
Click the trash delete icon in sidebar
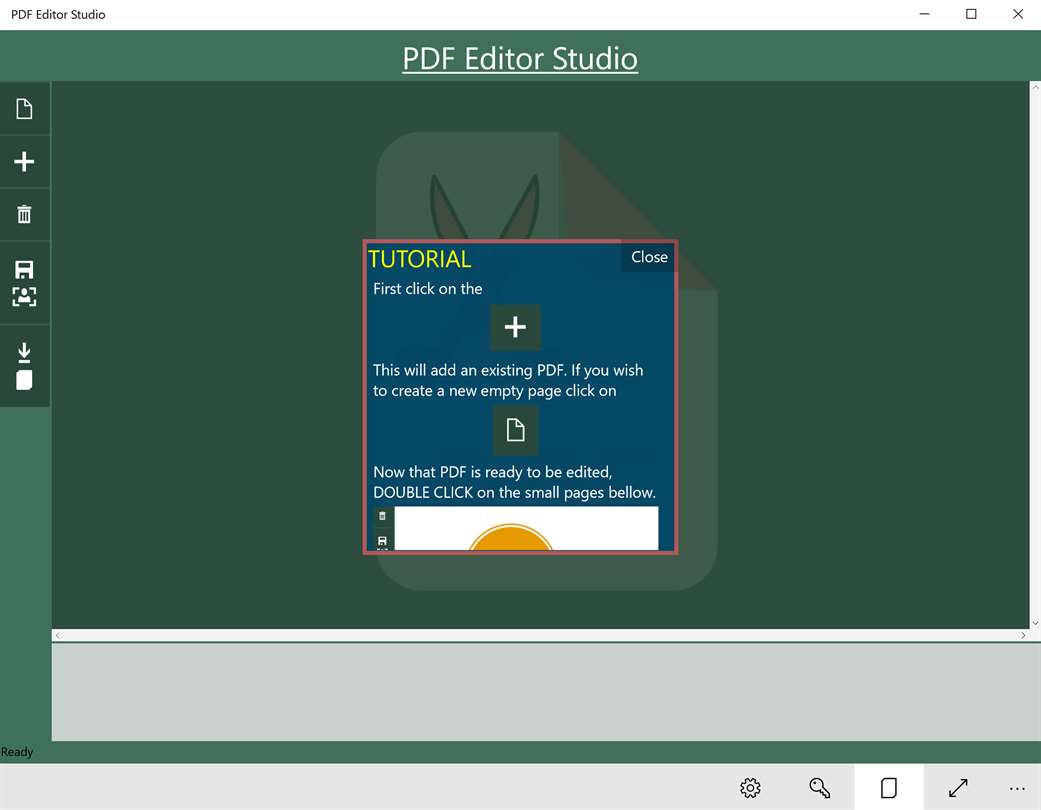tap(25, 214)
